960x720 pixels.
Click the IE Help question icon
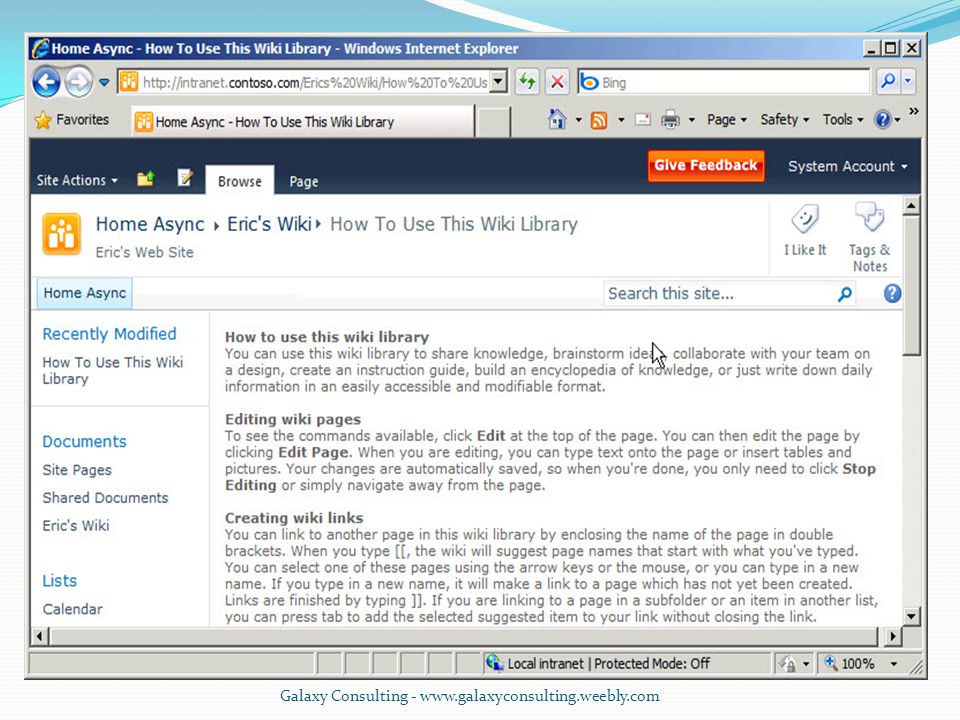click(x=883, y=119)
